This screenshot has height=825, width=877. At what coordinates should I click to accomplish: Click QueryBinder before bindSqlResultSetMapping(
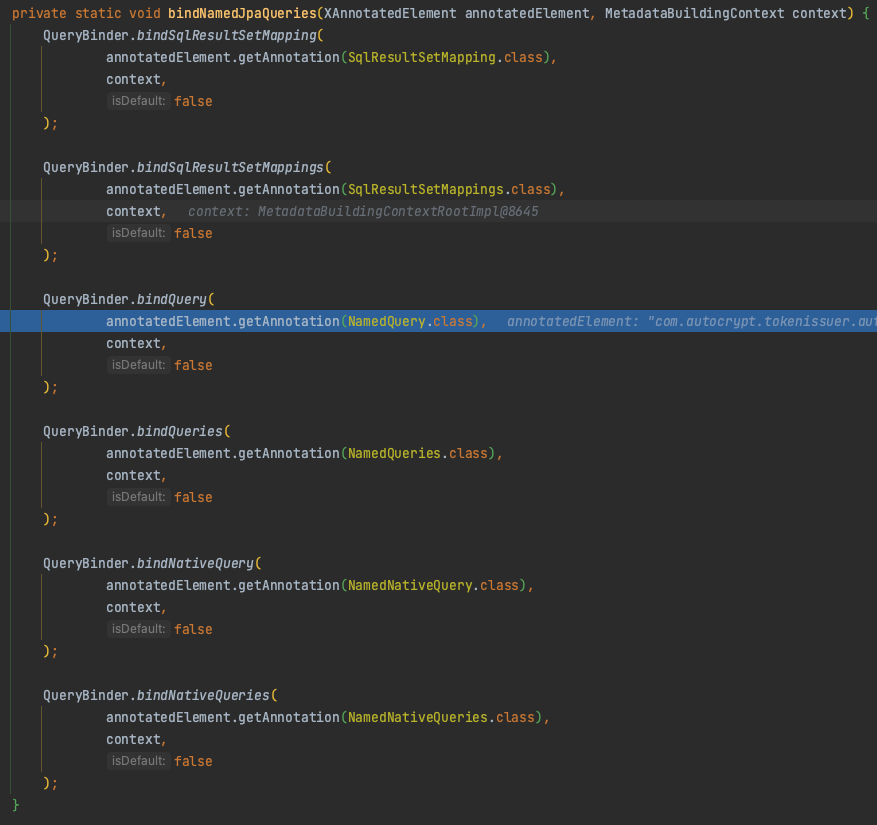coord(86,35)
